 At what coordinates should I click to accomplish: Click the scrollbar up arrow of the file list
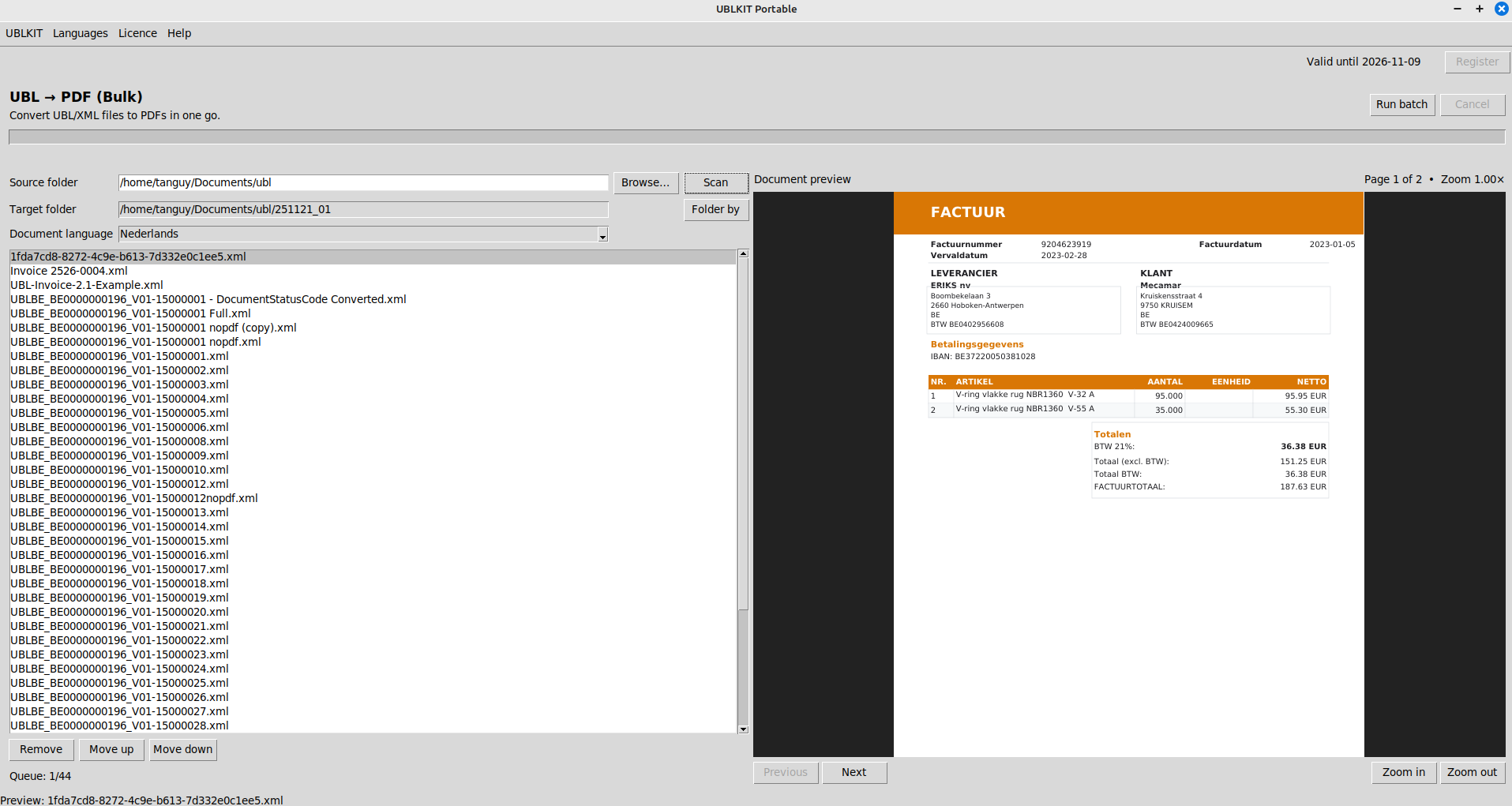[x=742, y=253]
